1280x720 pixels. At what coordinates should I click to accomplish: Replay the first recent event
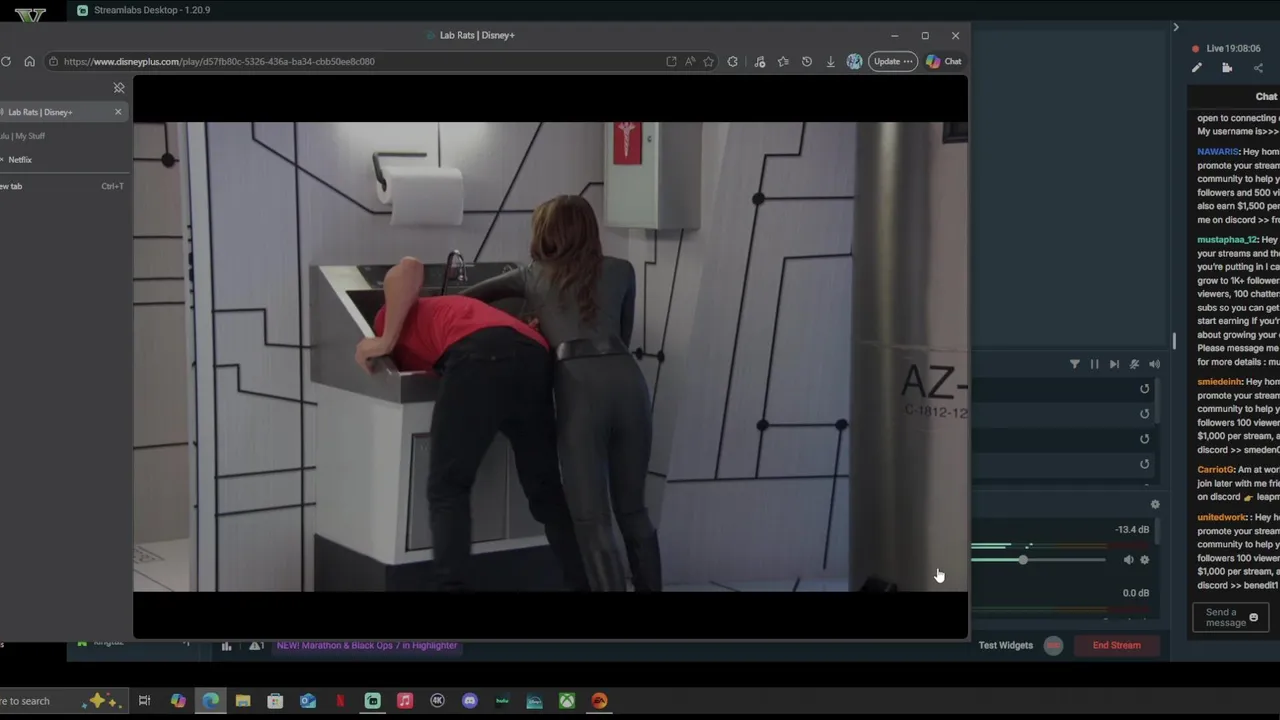click(x=1145, y=389)
